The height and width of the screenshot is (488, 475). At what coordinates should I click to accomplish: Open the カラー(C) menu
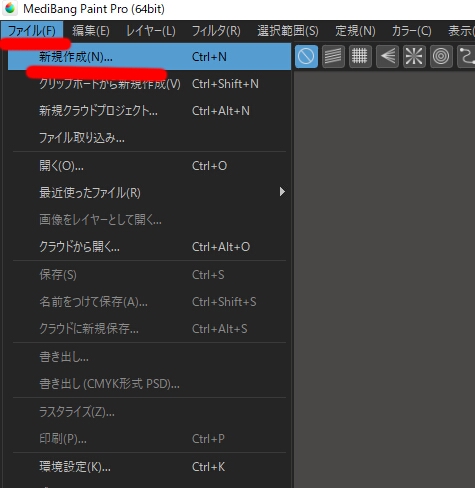[x=411, y=31]
